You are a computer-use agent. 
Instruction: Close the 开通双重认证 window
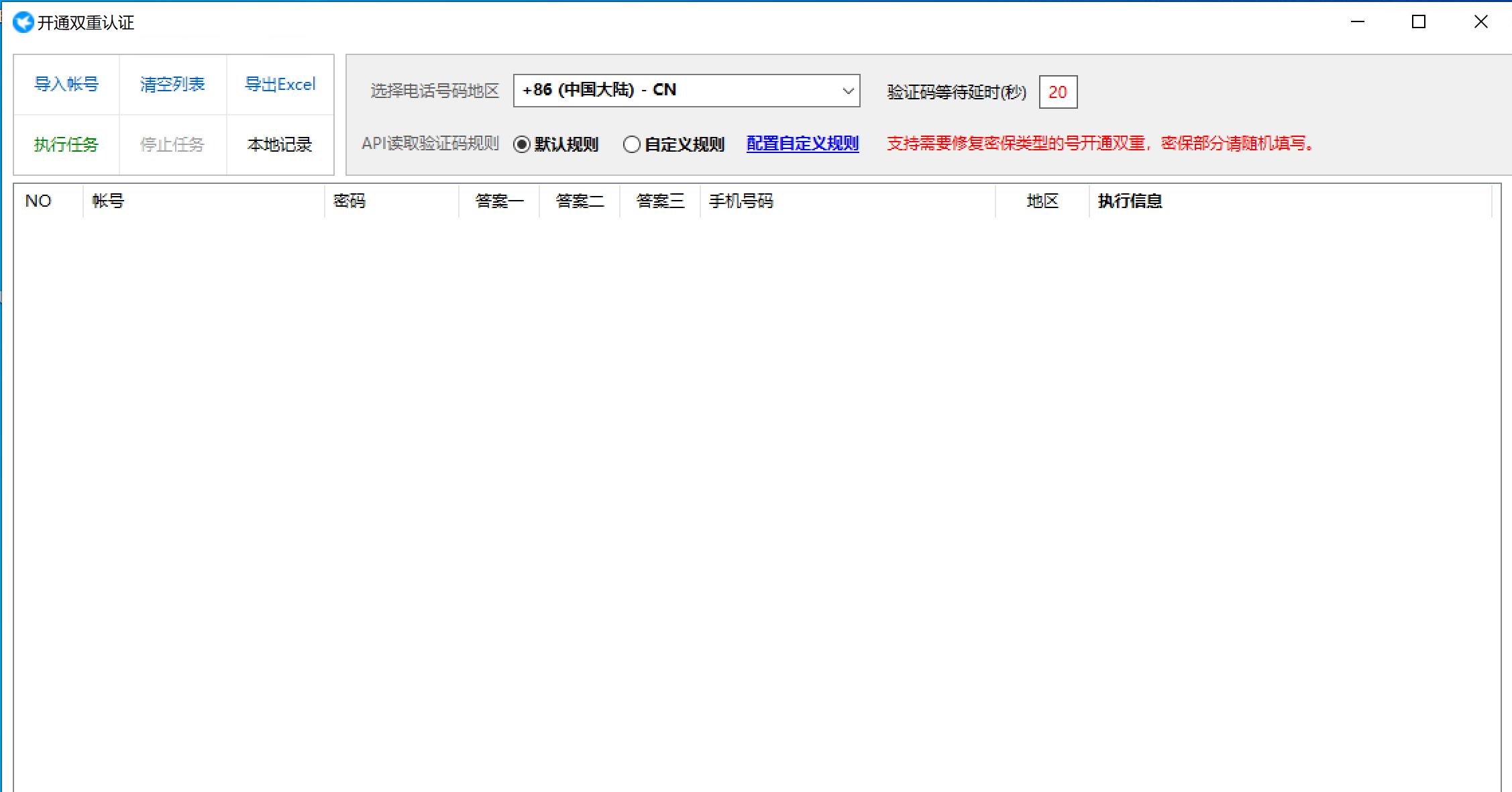tap(1480, 22)
